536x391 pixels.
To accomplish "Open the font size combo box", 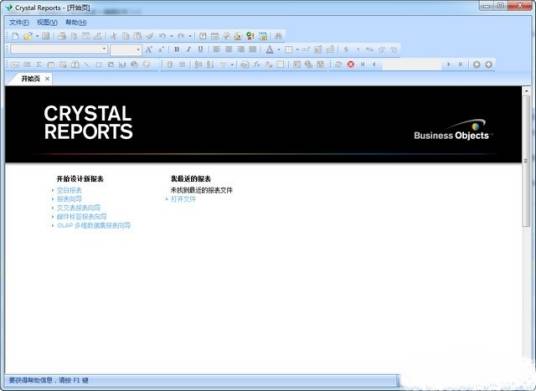I will tap(126, 50).
